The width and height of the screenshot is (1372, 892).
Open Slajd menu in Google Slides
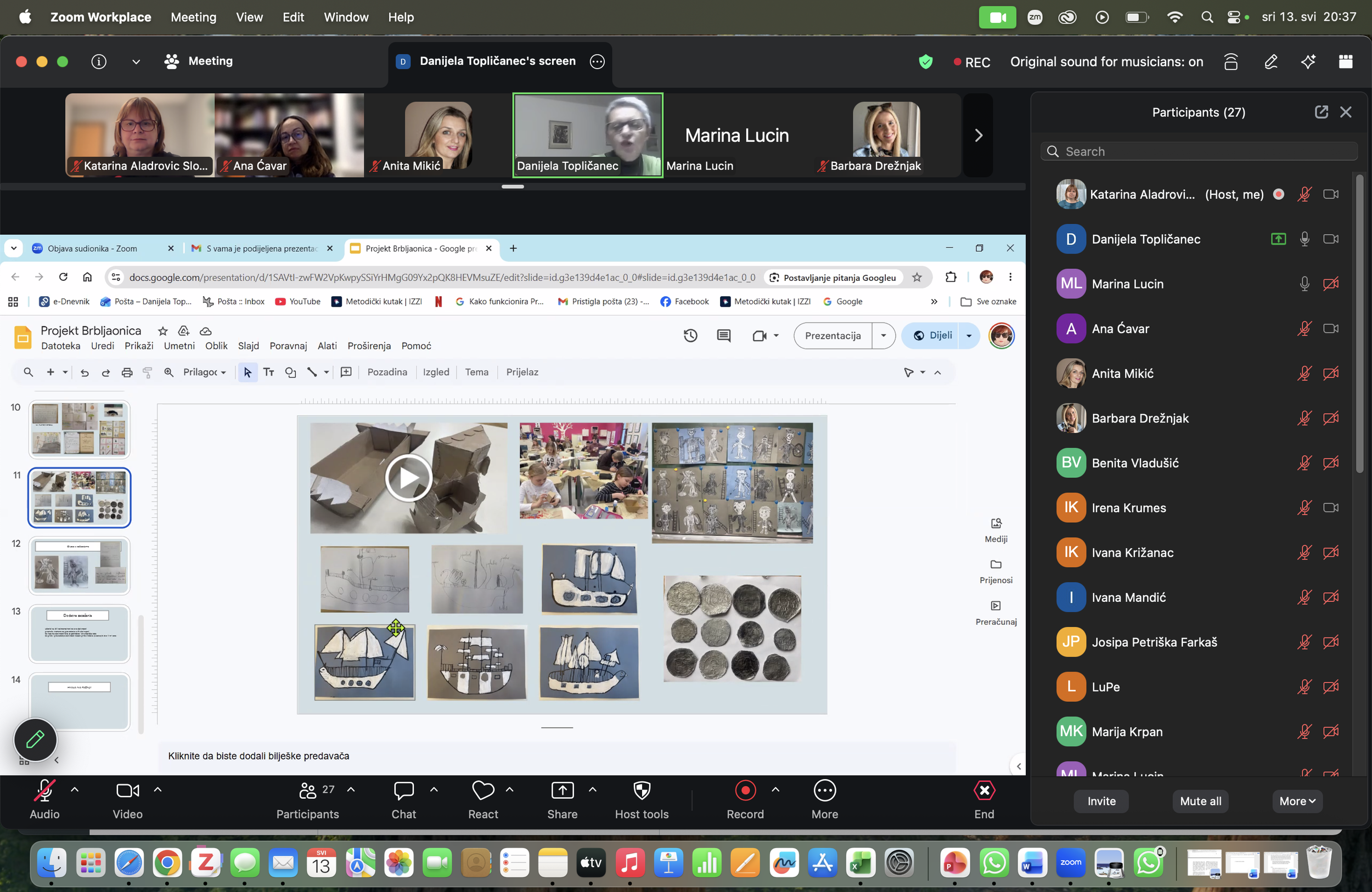(249, 346)
